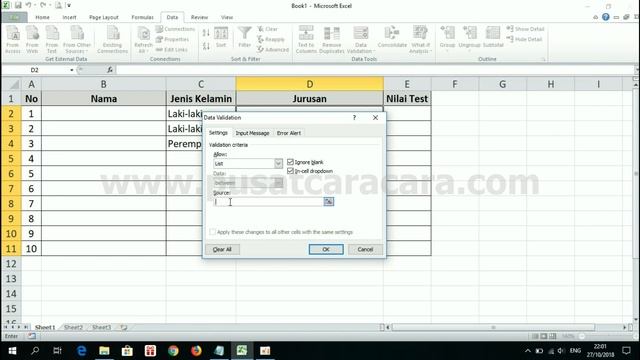
Task: Open the Review ribbon tab
Action: point(199,17)
